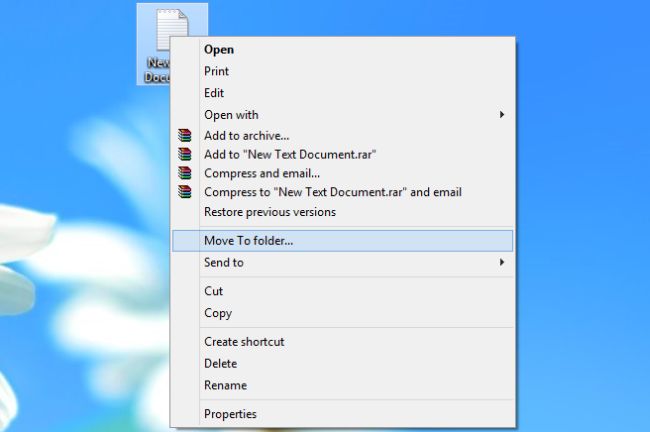Choose Open from the context menu
Screen dimensions: 650x432
[343, 49]
